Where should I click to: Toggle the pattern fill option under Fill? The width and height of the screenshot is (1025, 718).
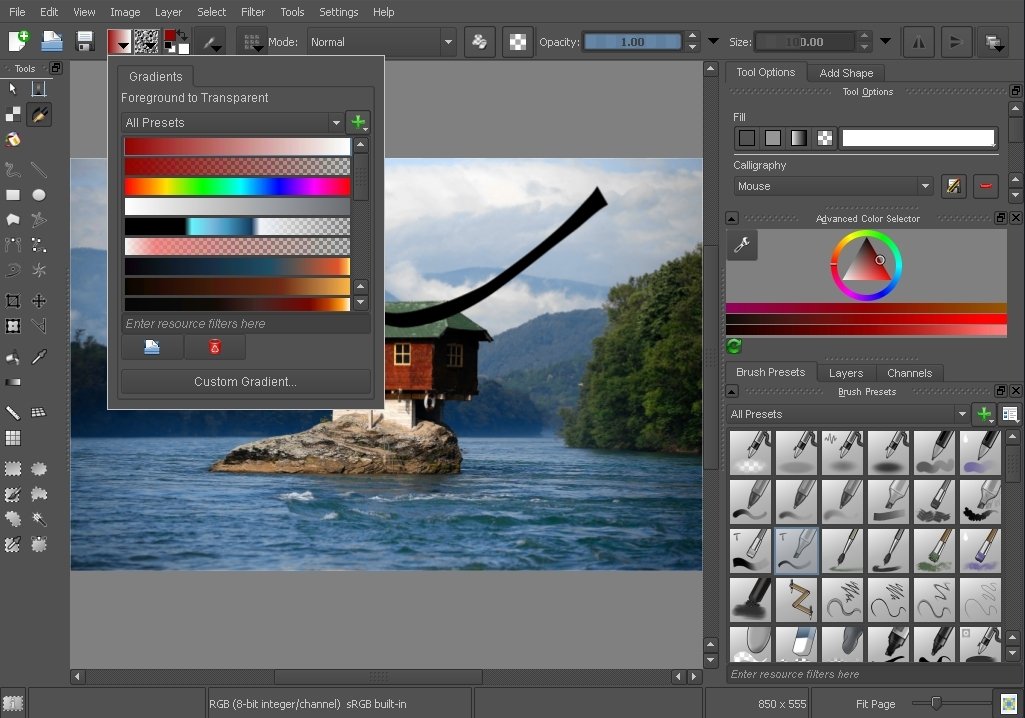tap(823, 137)
